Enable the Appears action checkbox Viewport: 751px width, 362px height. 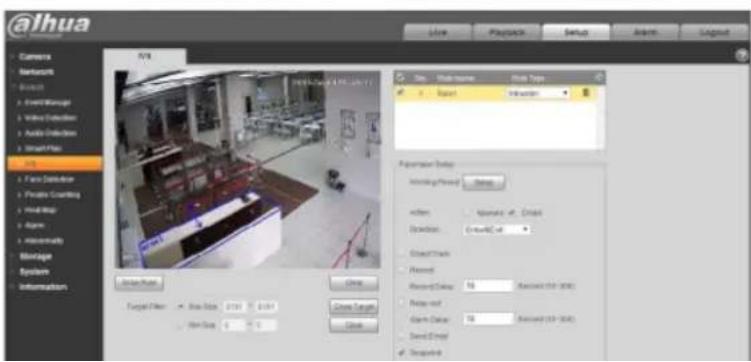click(467, 213)
